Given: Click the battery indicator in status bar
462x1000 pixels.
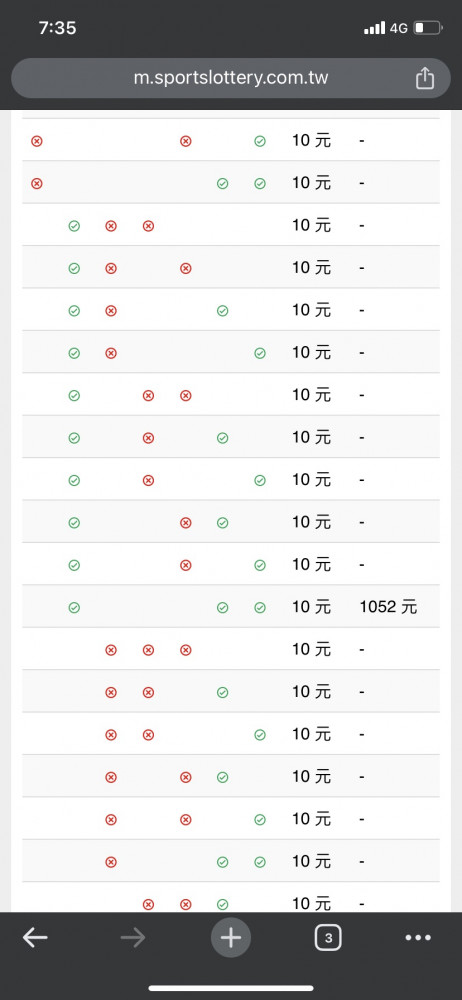Looking at the screenshot, I should click(428, 28).
